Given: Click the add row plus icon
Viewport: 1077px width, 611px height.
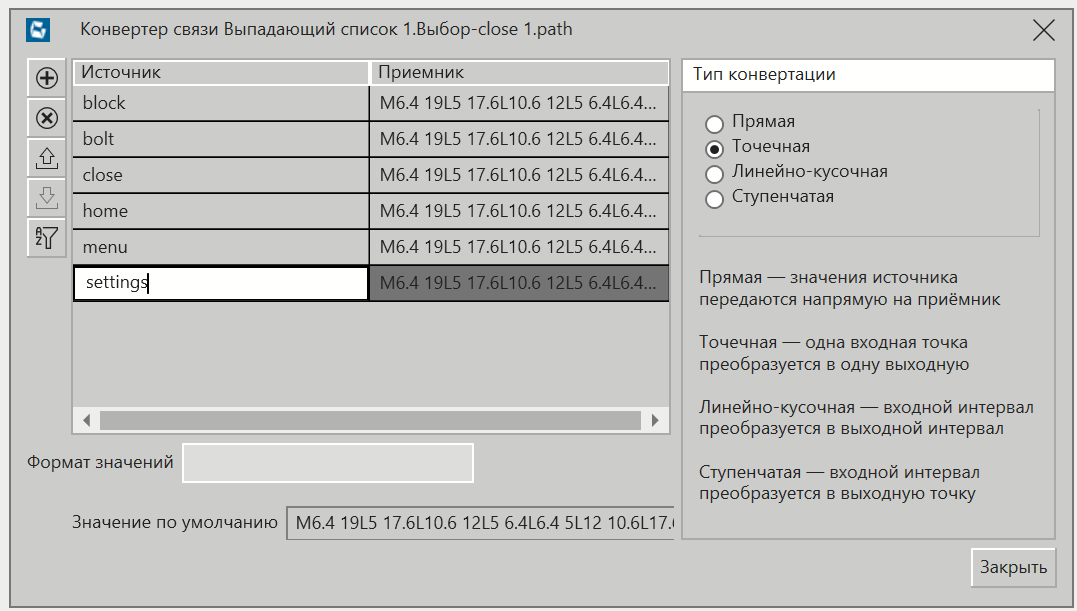Looking at the screenshot, I should pos(46,78).
